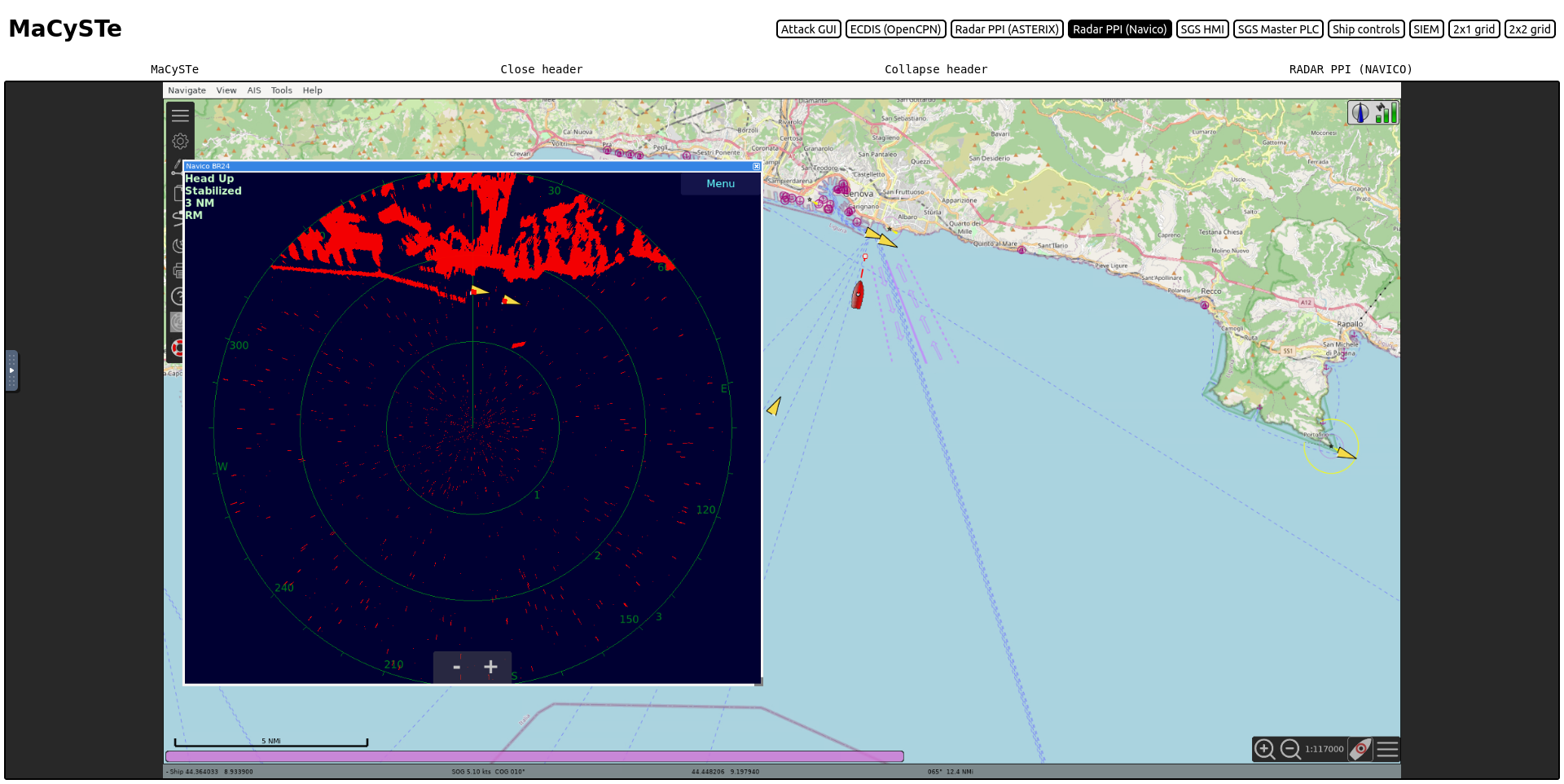Click the 5 NMi distance scale bar
1564x784 pixels.
(271, 742)
